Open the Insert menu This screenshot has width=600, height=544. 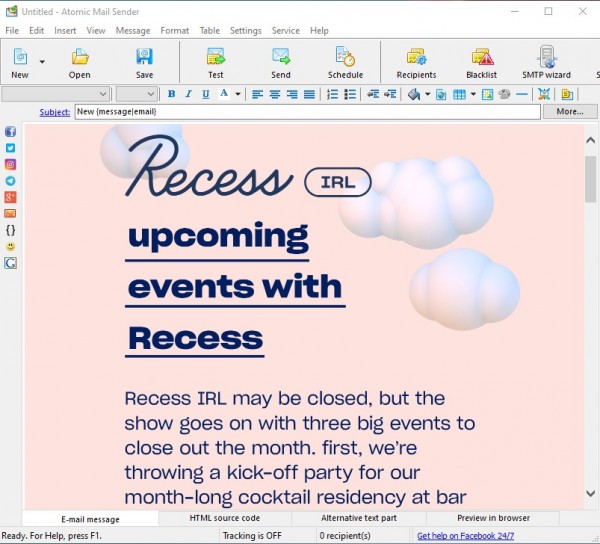[x=65, y=31]
